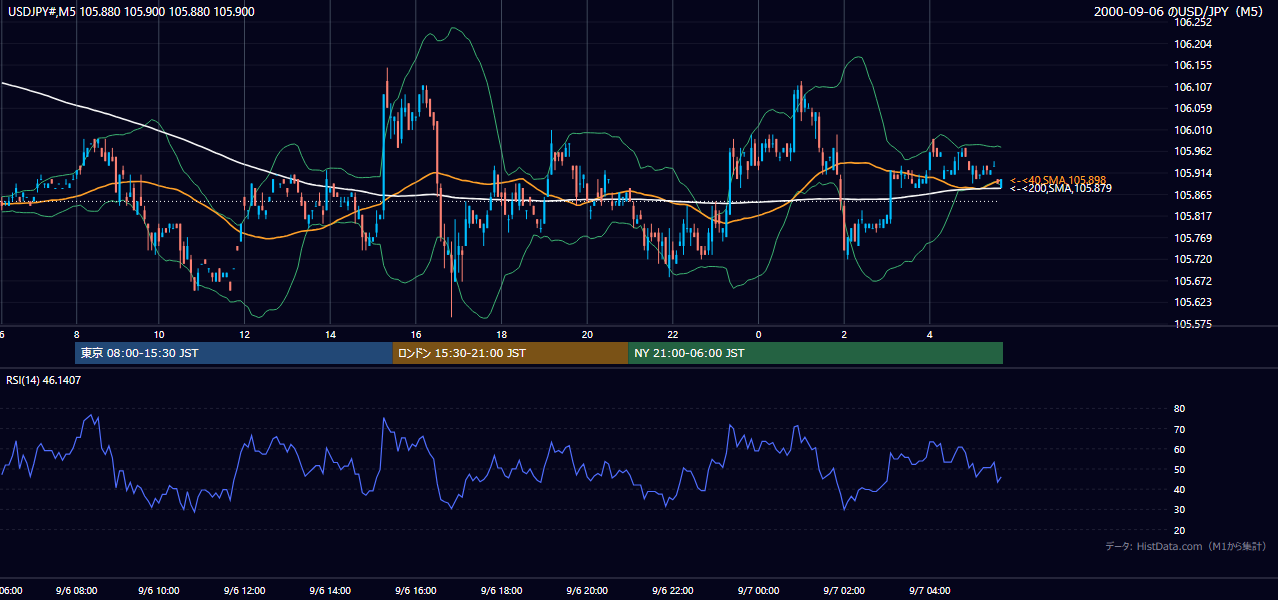Click the 40 SMA 105.898 orange label

click(1058, 180)
